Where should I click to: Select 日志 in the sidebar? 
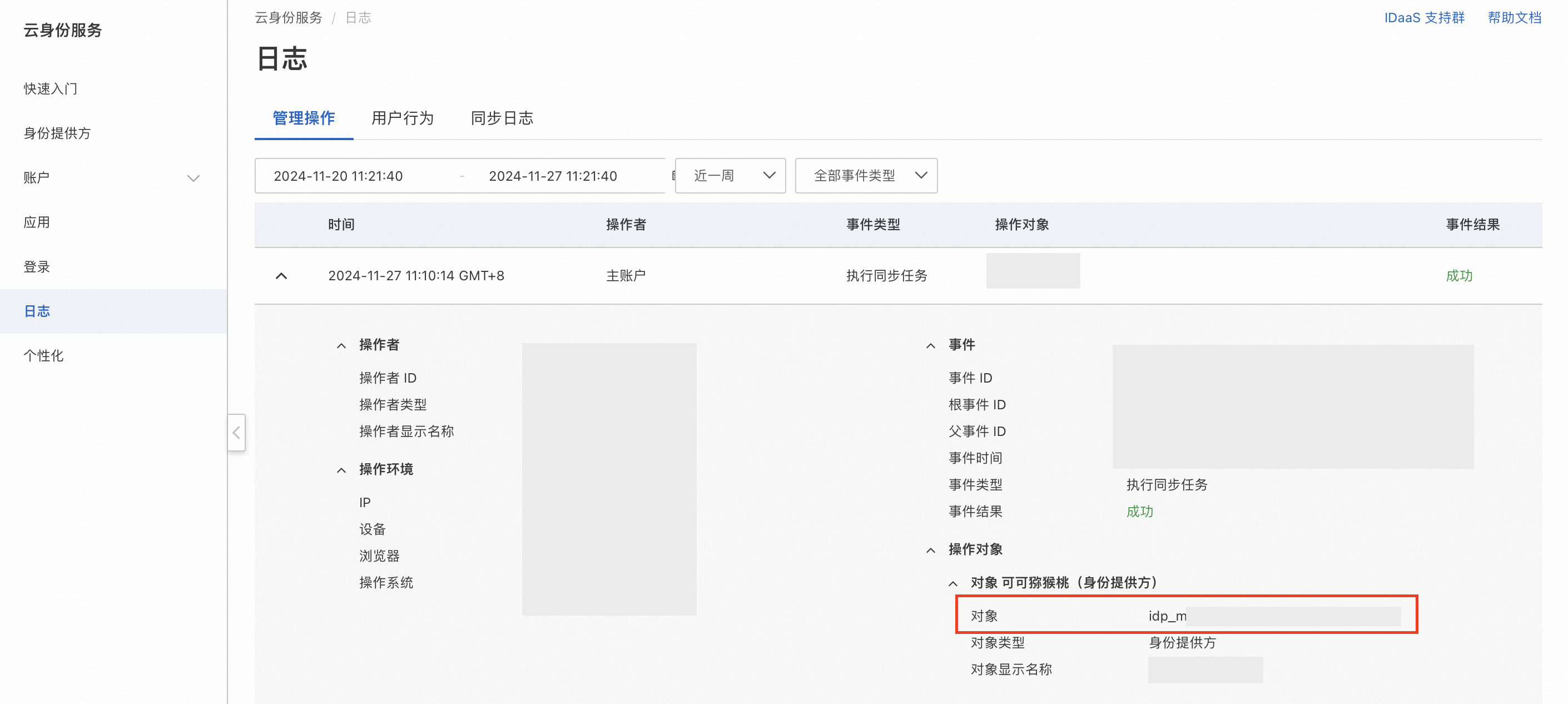click(113, 311)
